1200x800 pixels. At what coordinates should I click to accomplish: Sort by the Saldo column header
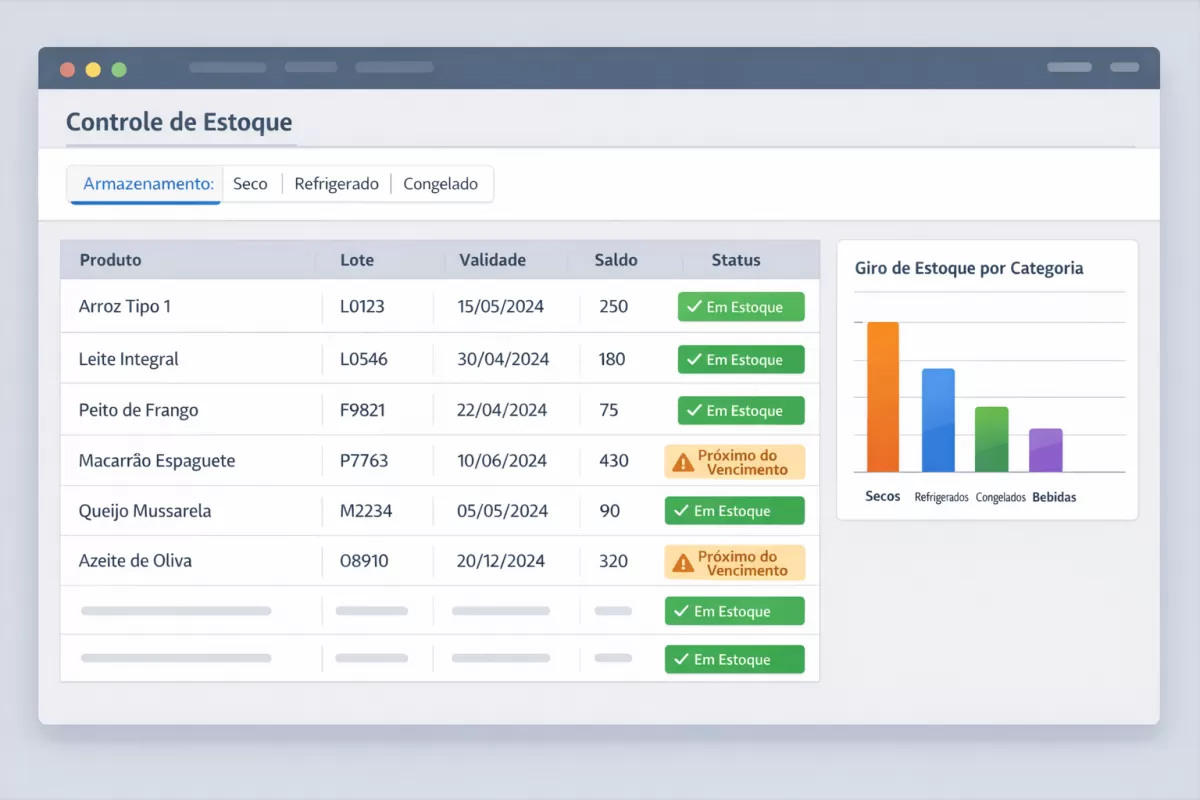click(616, 260)
